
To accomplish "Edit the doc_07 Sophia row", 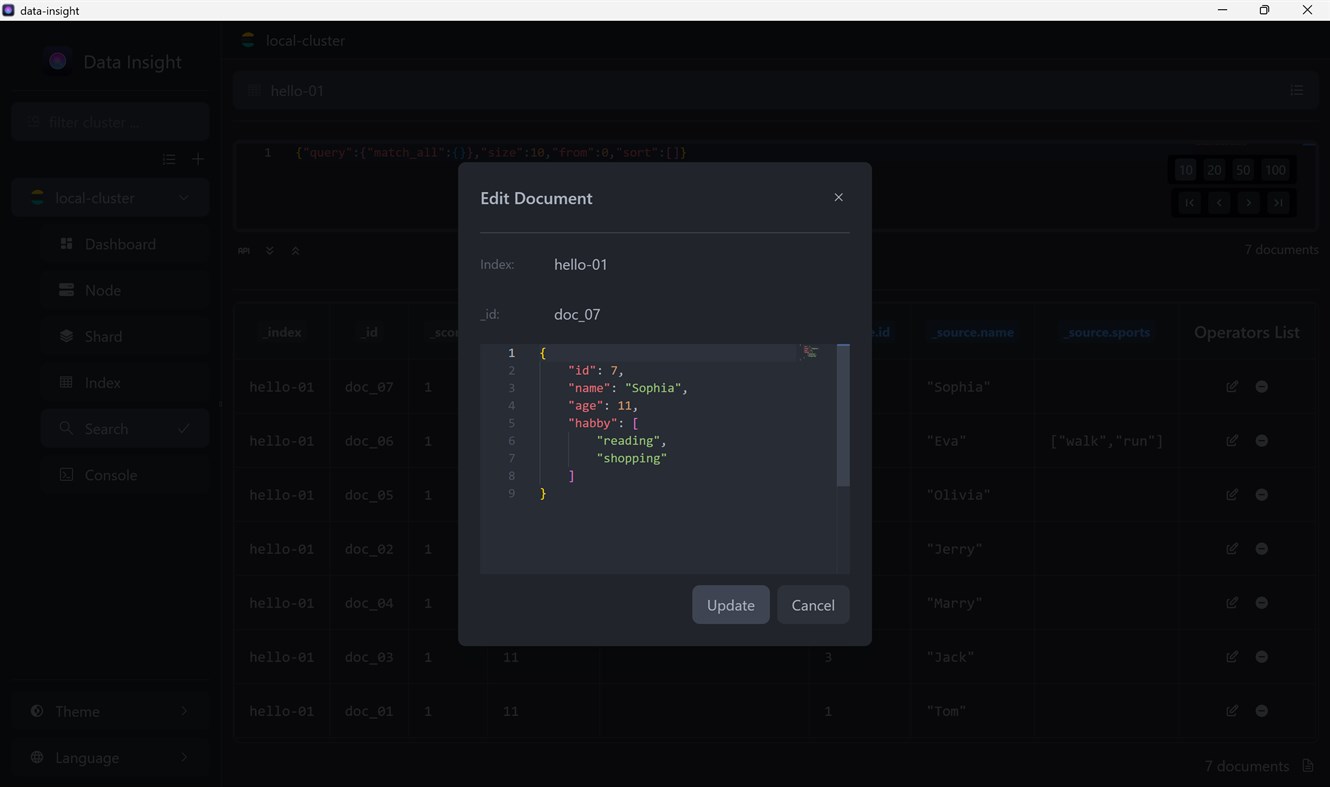I will [x=1232, y=387].
